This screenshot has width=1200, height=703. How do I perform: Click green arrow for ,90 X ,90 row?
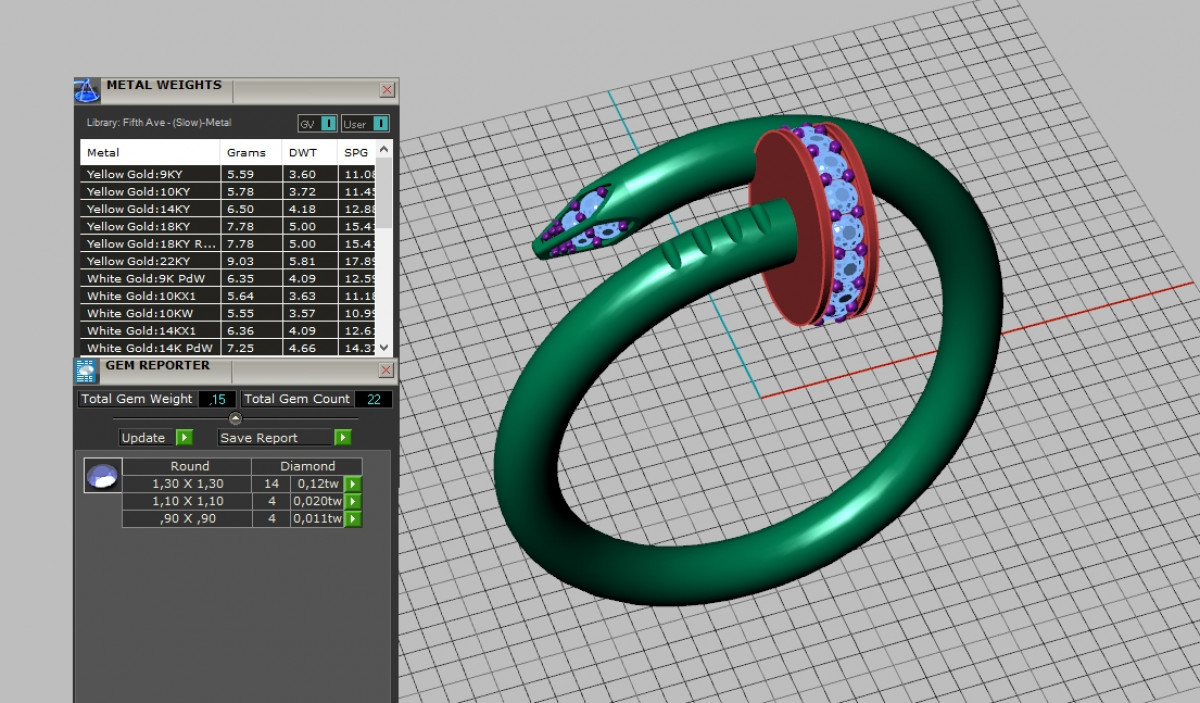(353, 519)
